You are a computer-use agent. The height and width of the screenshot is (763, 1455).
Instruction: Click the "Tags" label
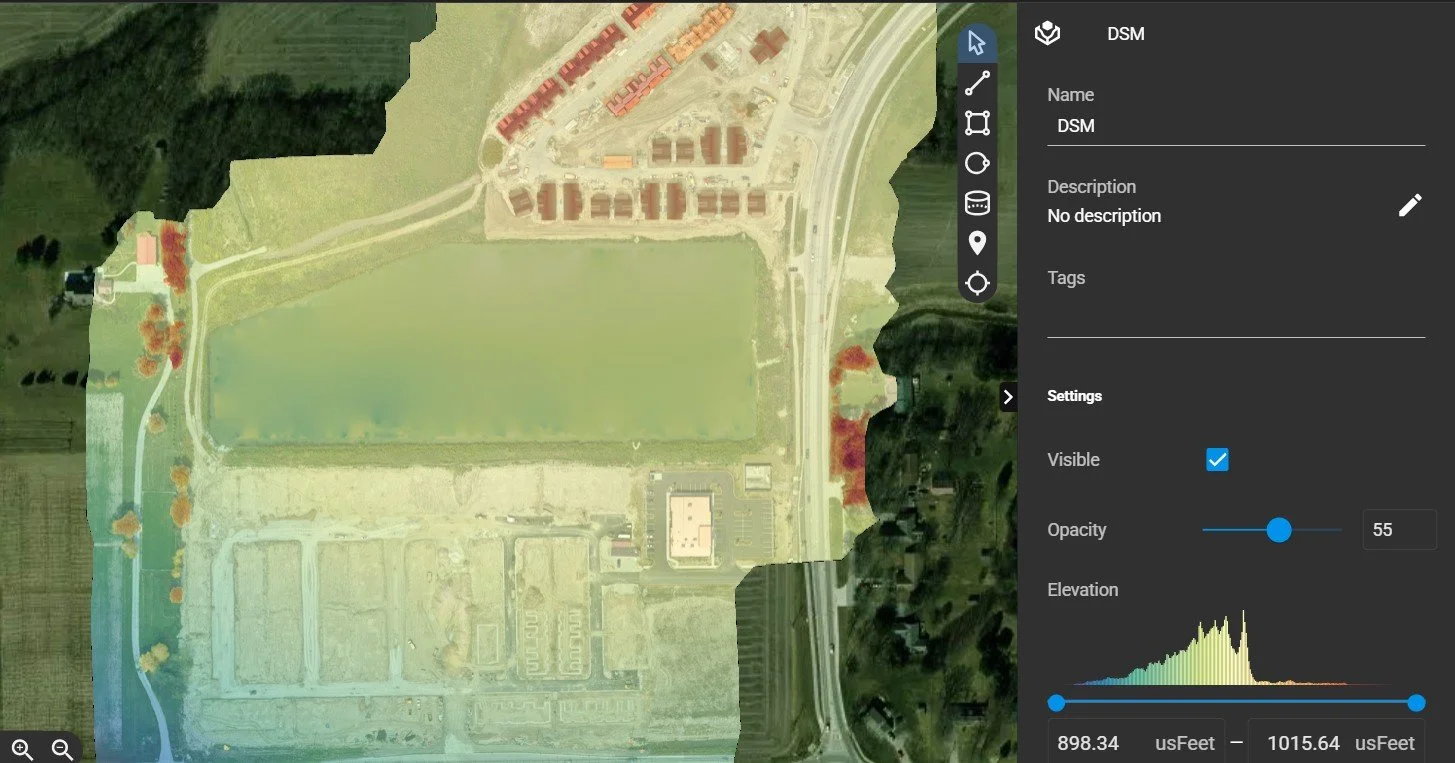[1066, 278]
